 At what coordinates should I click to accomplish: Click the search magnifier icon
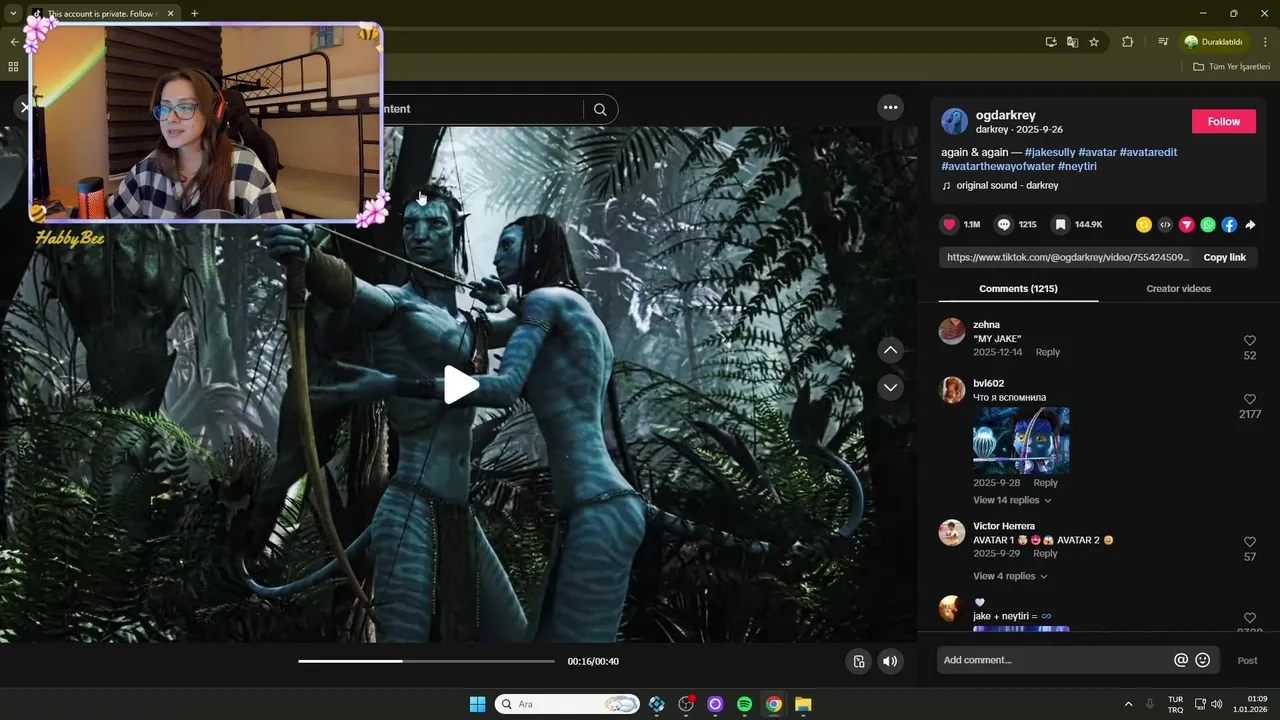pos(600,109)
